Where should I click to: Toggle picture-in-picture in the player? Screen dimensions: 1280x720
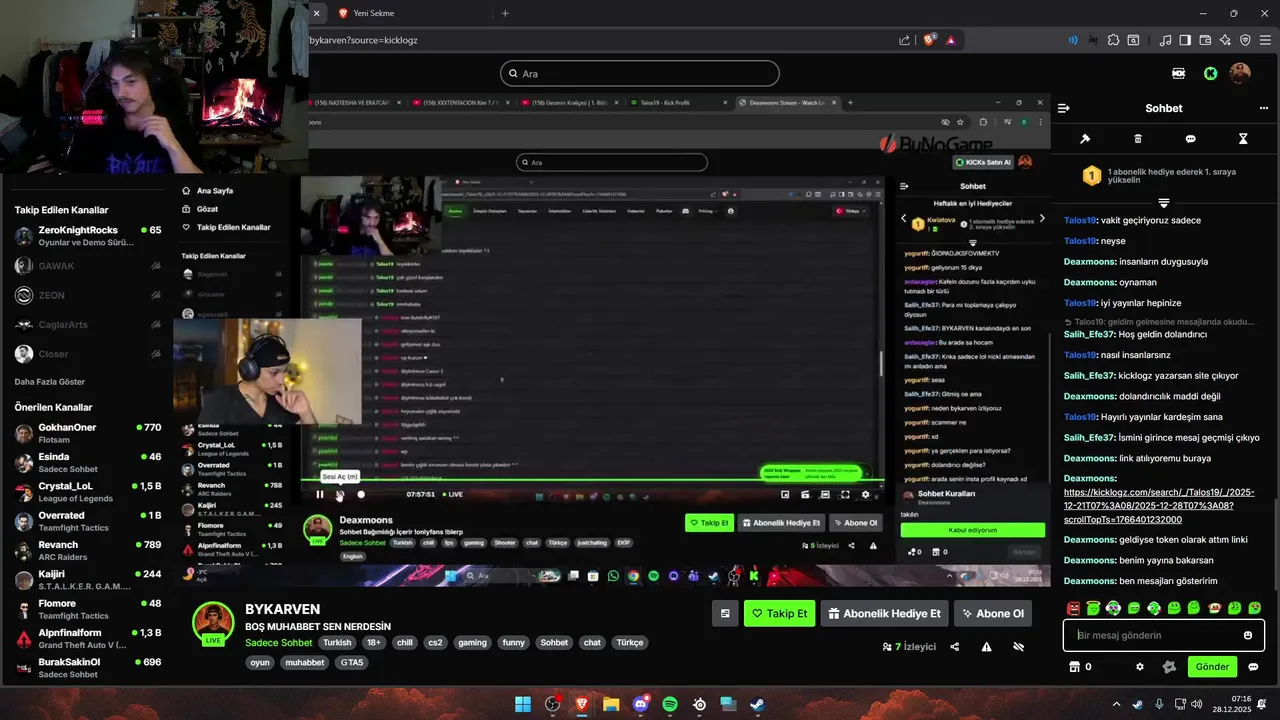[x=785, y=494]
